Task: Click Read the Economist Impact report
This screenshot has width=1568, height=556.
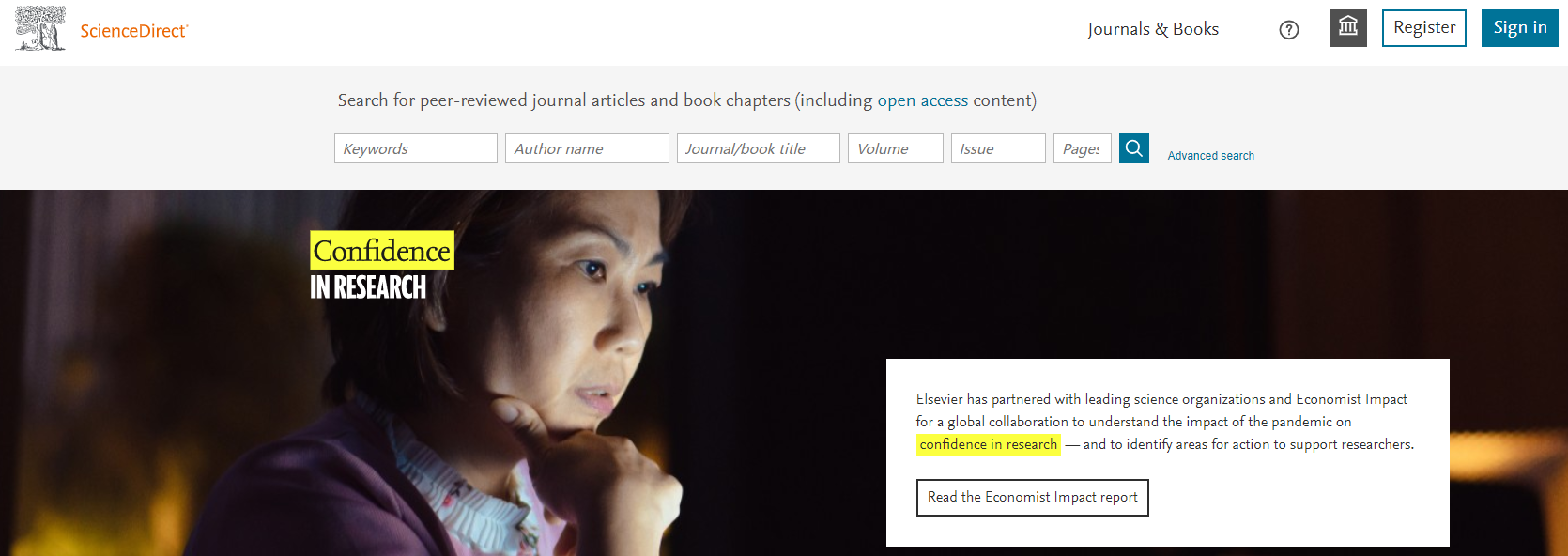Action: click(x=1033, y=497)
